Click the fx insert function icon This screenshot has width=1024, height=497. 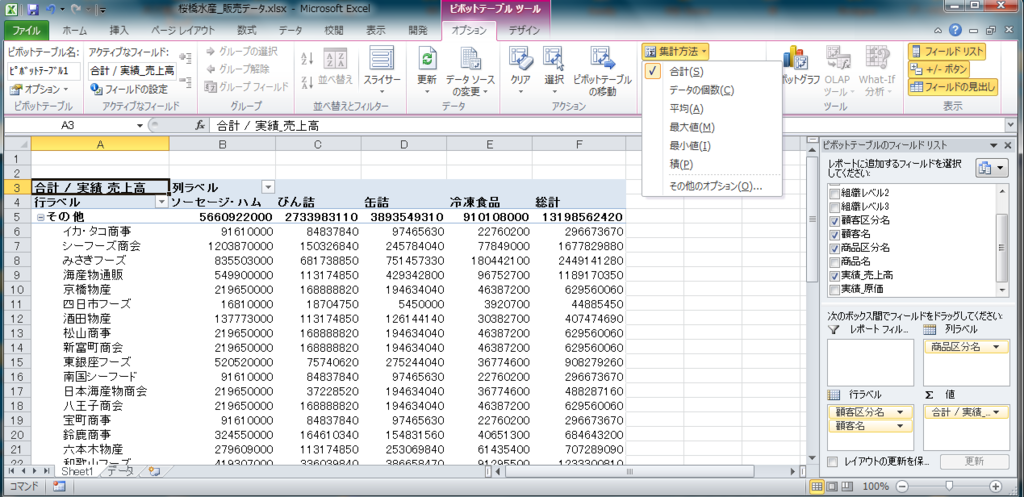(x=200, y=125)
